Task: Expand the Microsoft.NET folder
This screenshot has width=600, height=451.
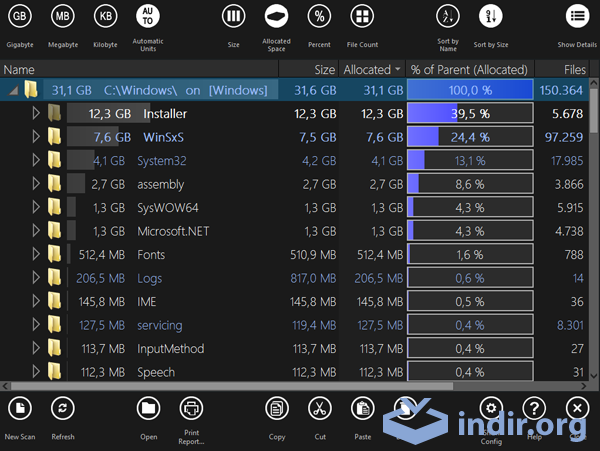Action: [36, 231]
